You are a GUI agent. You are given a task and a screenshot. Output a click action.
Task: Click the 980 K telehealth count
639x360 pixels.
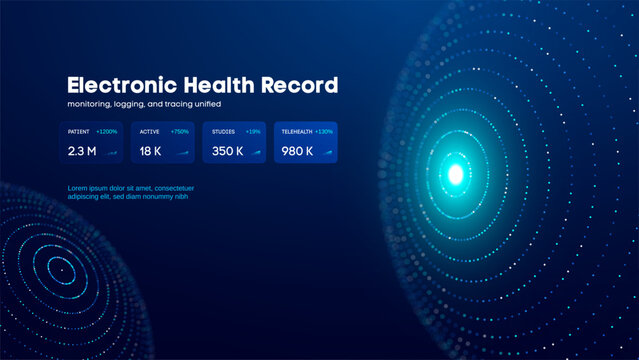click(x=297, y=151)
